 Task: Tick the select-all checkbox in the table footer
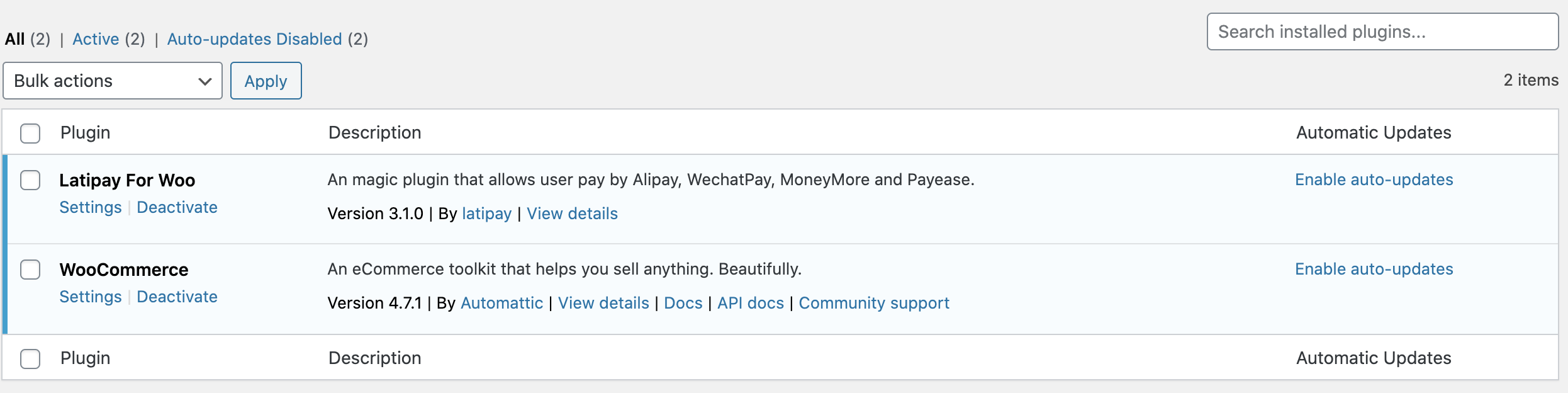(x=30, y=359)
